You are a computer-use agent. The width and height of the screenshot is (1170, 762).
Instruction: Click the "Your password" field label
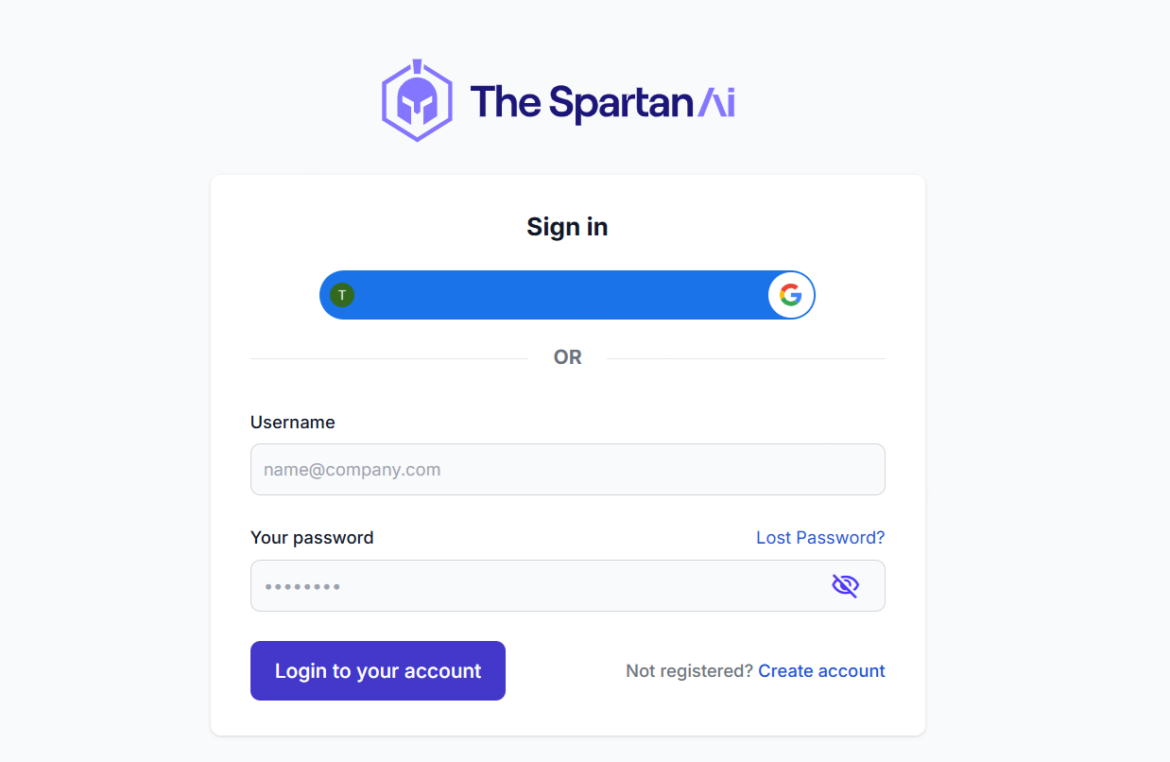[x=312, y=538]
